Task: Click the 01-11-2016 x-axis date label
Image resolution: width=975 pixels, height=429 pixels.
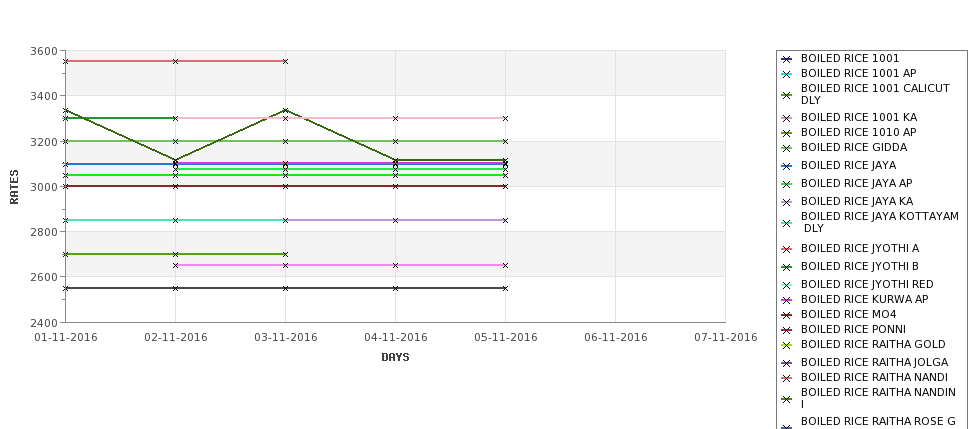Action: (x=66, y=338)
